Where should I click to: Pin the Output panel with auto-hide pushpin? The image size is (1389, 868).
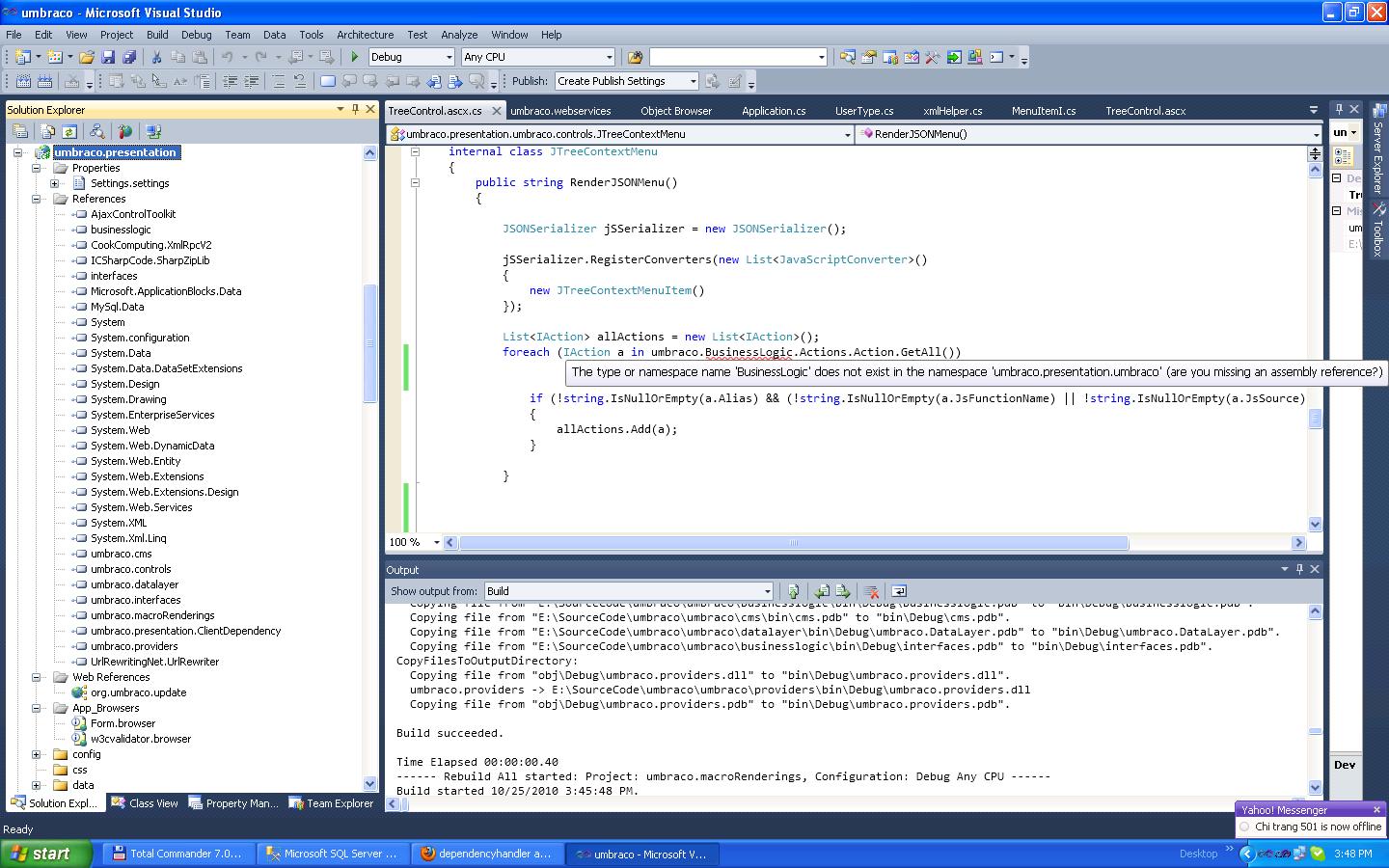(1299, 569)
